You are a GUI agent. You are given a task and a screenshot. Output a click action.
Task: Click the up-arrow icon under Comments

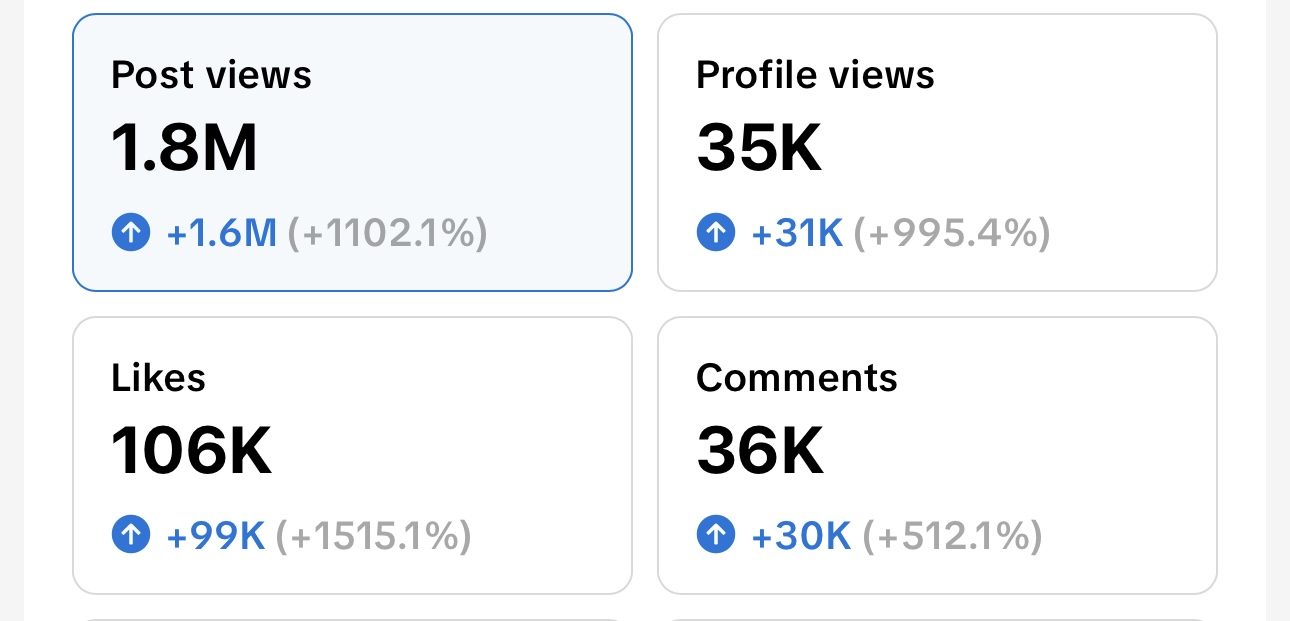(716, 536)
